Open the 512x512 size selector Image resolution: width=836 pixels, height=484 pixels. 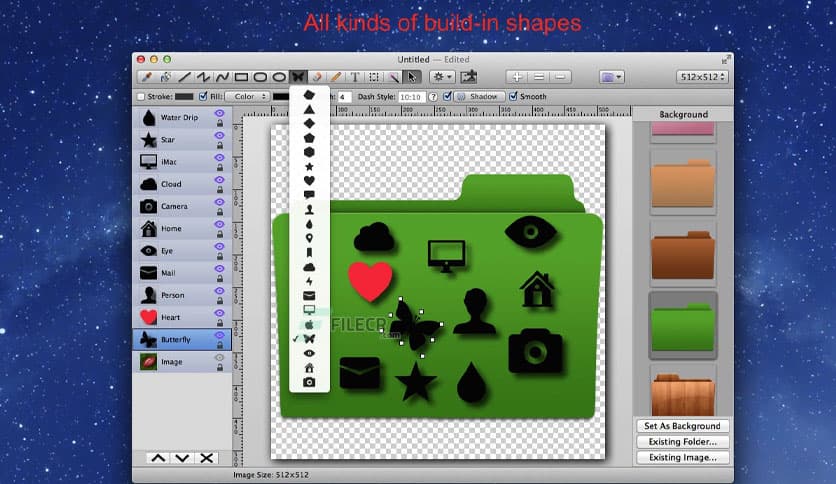702,77
